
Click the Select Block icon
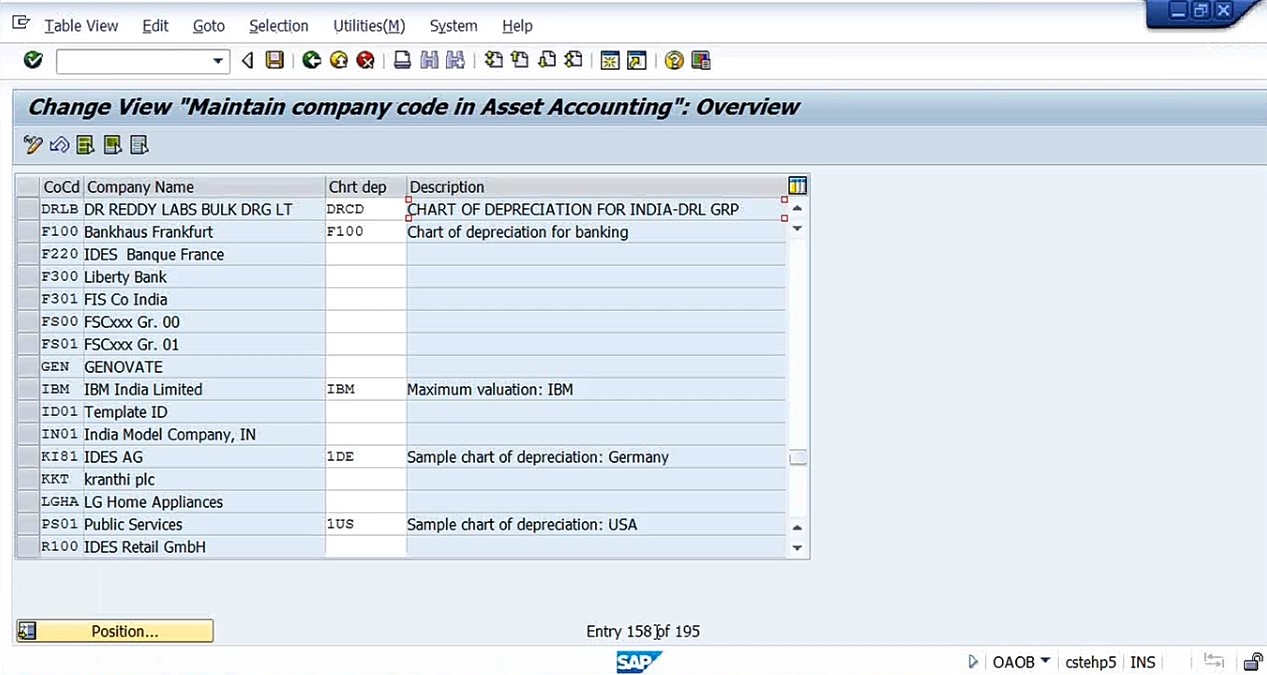pos(113,145)
